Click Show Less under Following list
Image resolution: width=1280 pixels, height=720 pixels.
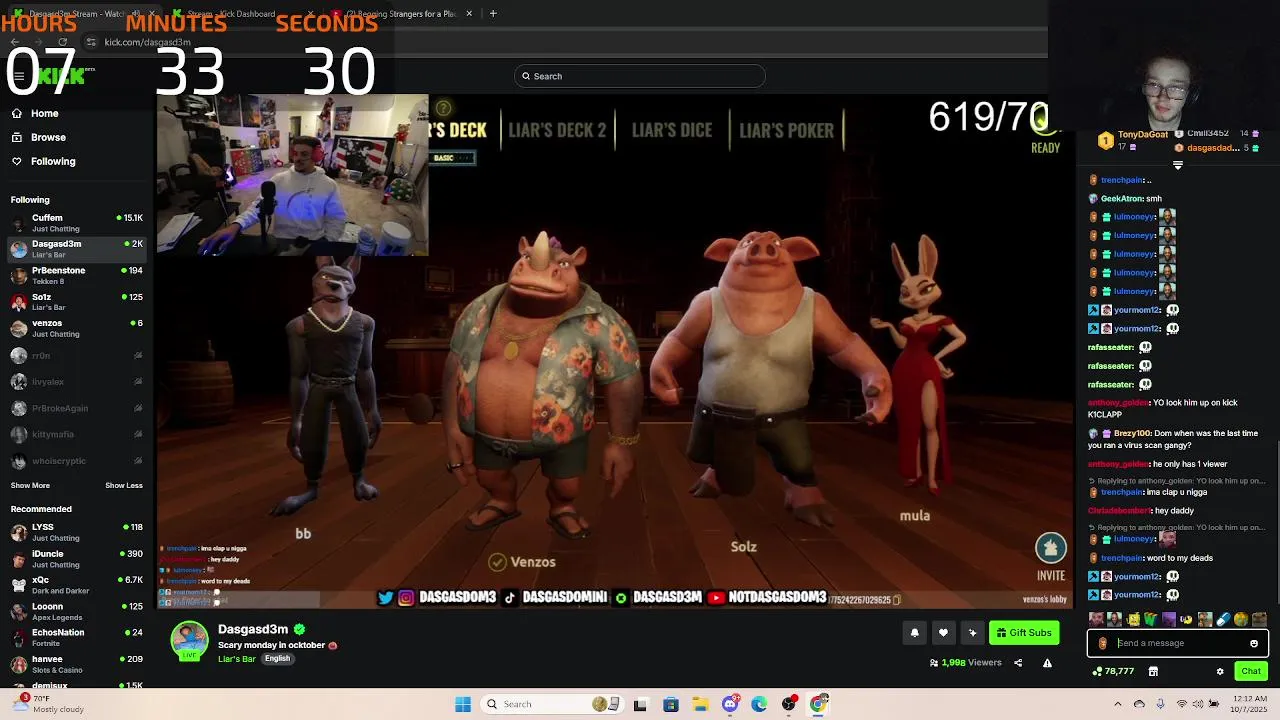click(x=124, y=485)
